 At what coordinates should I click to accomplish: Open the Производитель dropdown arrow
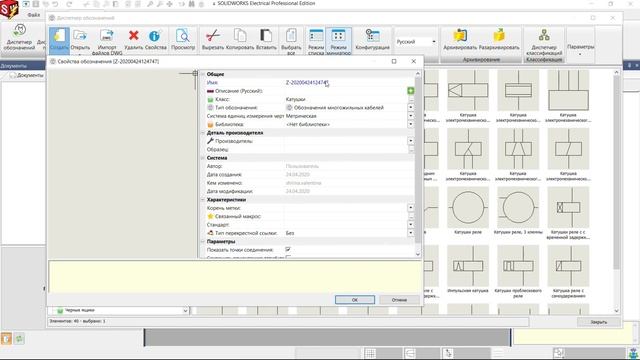411,141
